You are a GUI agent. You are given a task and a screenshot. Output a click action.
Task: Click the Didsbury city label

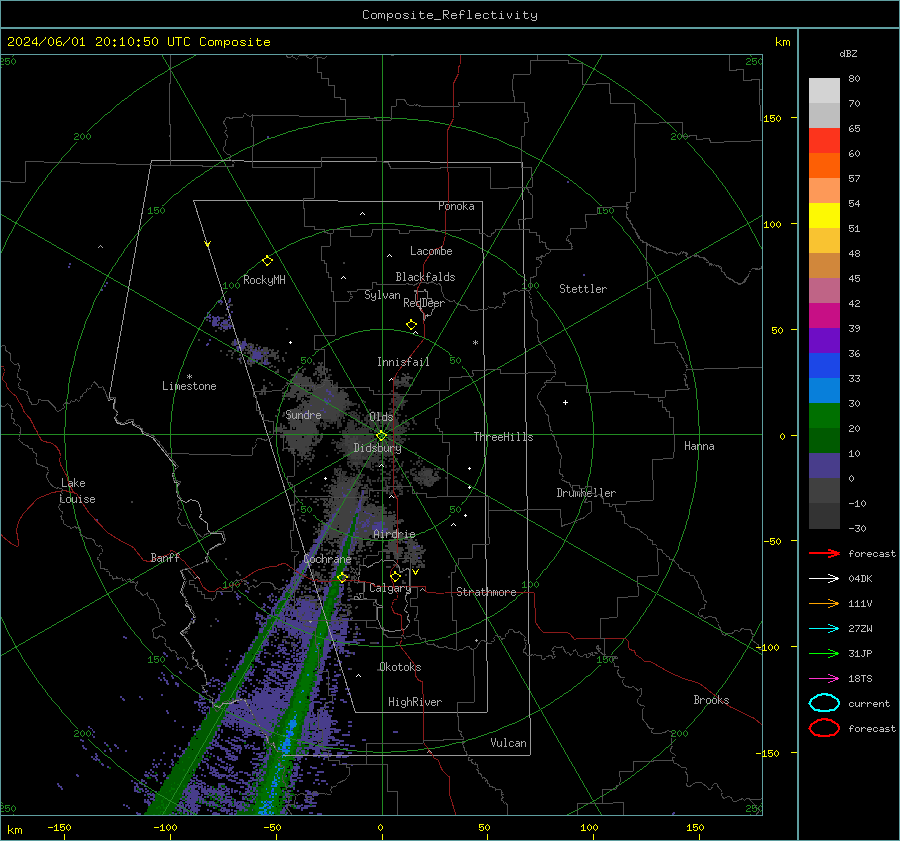point(377,448)
